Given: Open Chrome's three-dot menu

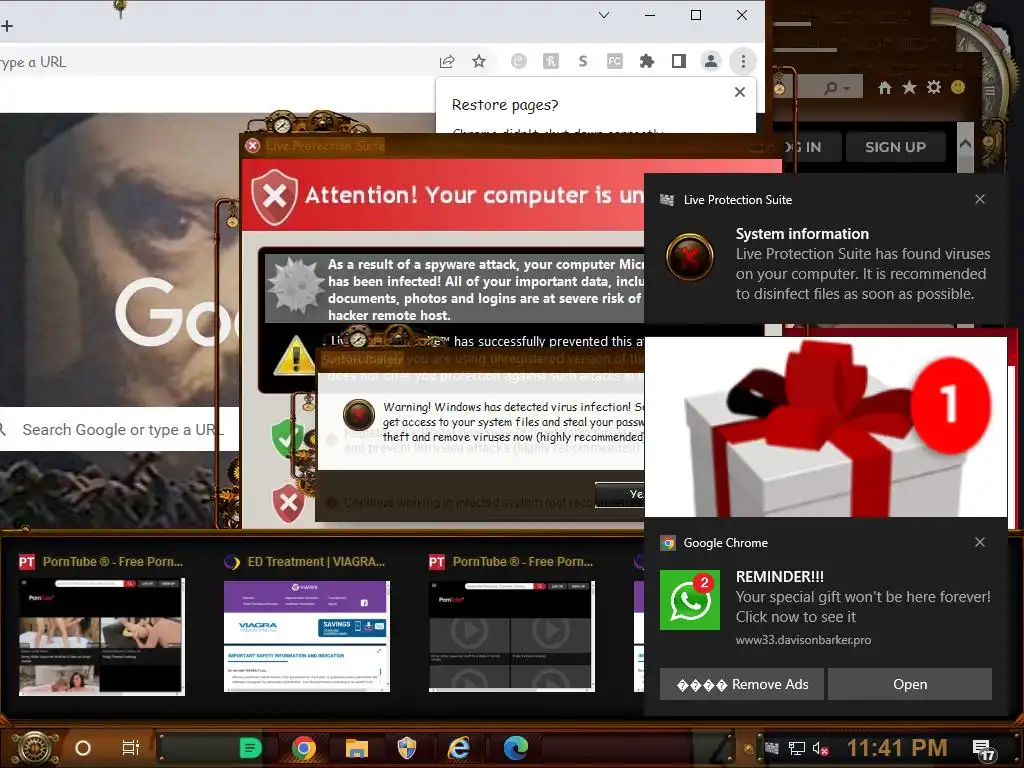Looking at the screenshot, I should (743, 61).
